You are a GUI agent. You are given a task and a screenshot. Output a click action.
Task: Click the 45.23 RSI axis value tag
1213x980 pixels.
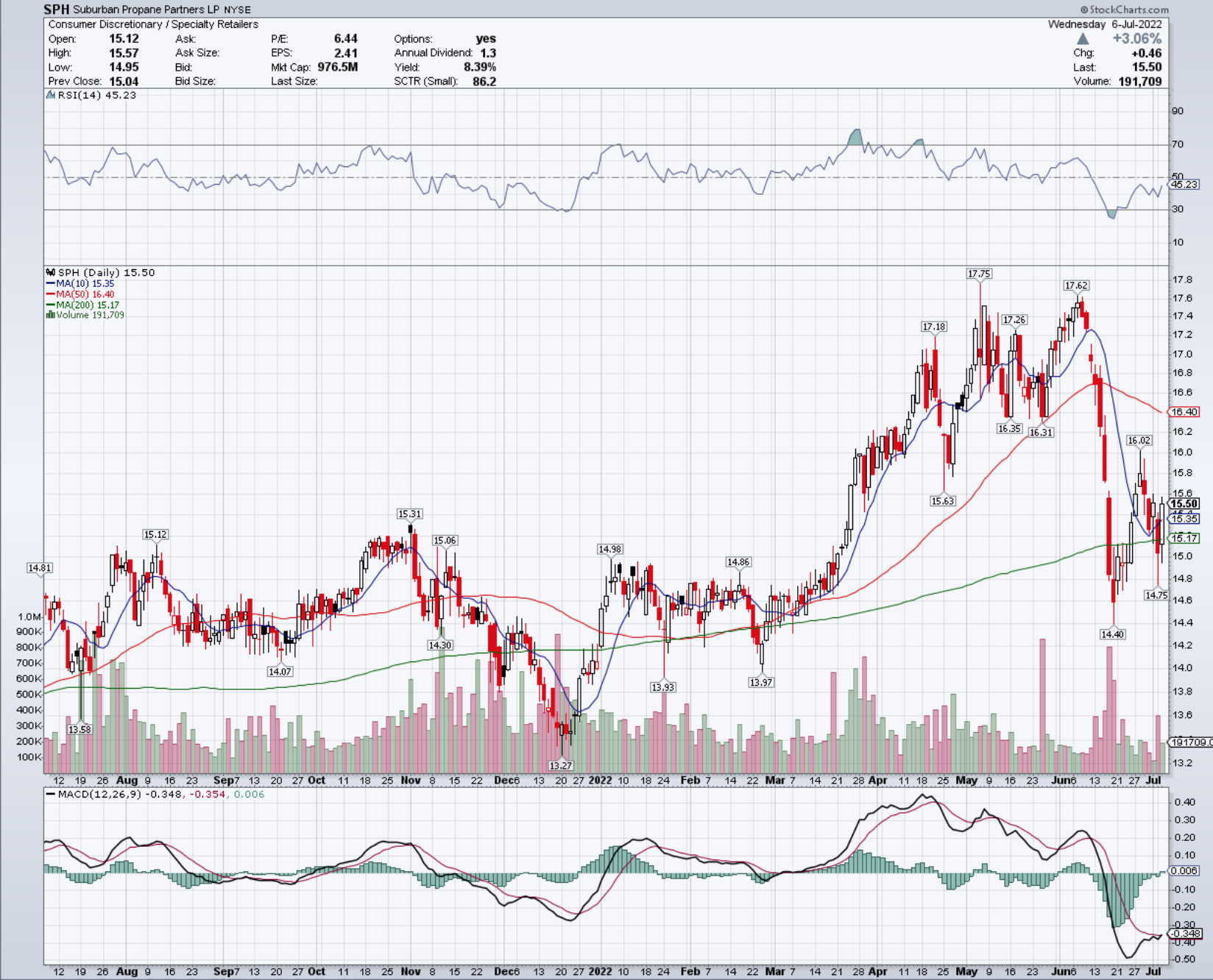pos(1184,185)
